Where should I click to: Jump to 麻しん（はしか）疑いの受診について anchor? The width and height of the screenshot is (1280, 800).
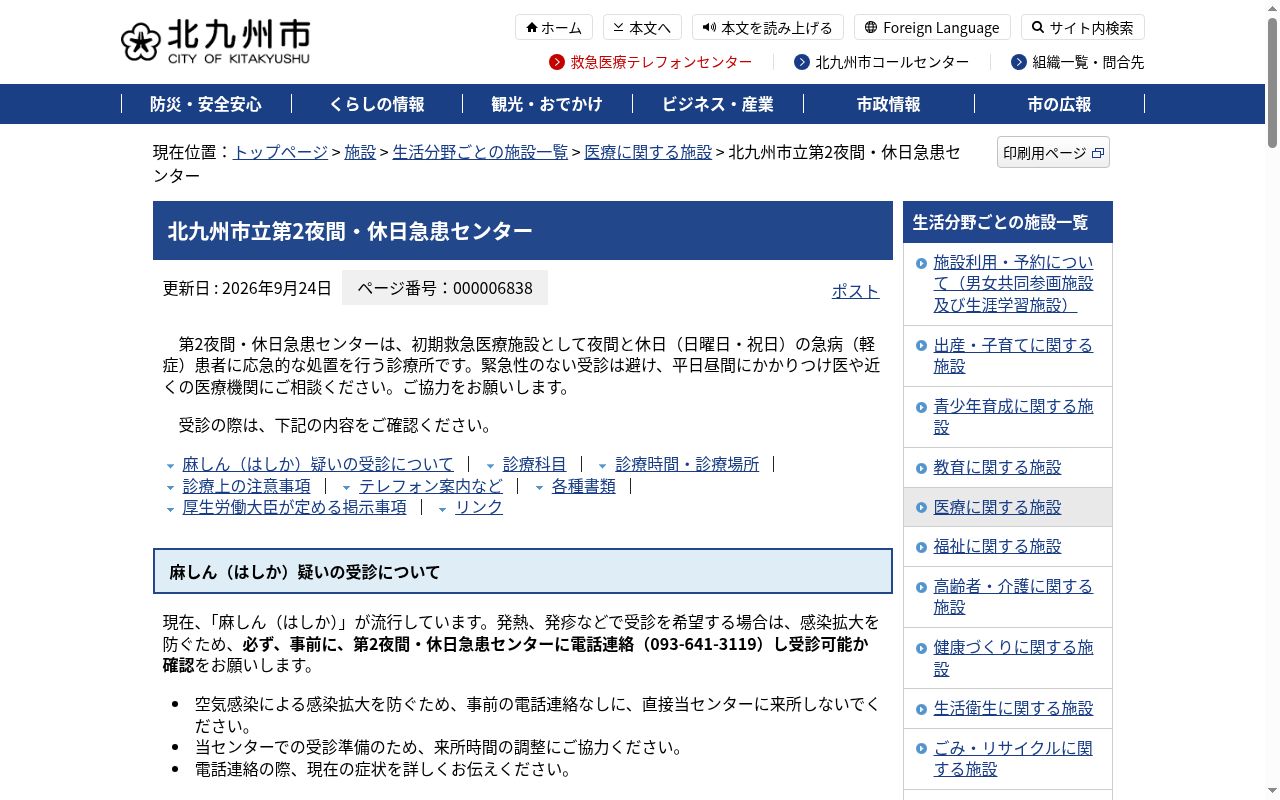coord(318,464)
